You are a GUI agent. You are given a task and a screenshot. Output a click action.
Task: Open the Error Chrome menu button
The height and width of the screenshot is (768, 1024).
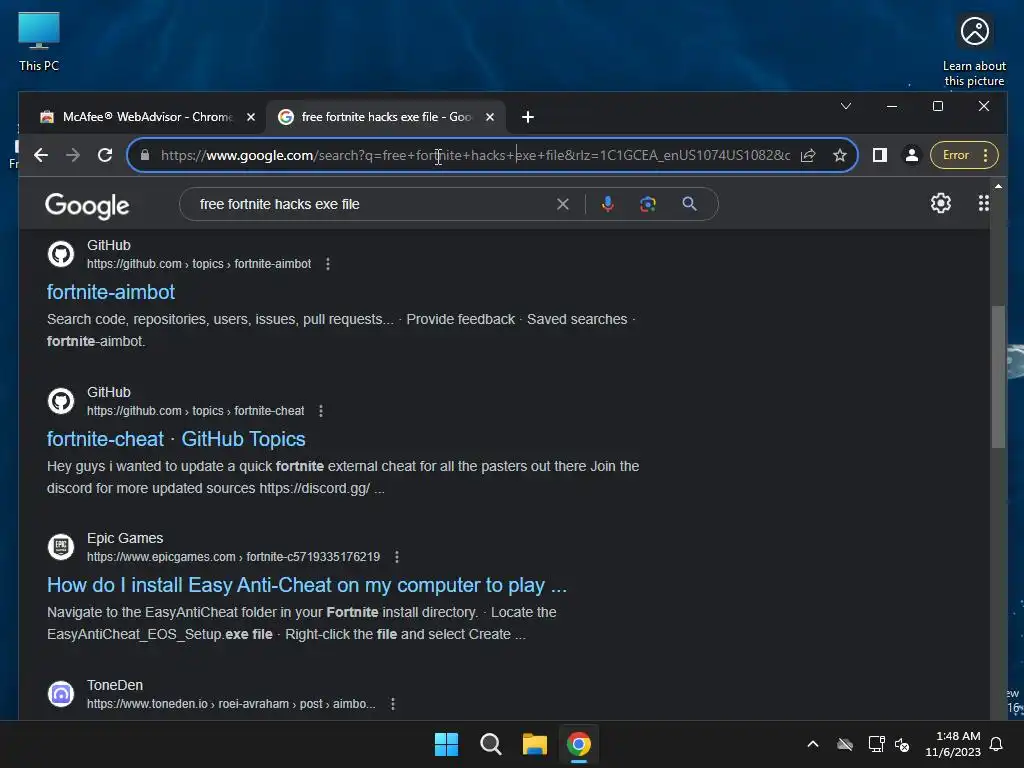[x=964, y=155]
